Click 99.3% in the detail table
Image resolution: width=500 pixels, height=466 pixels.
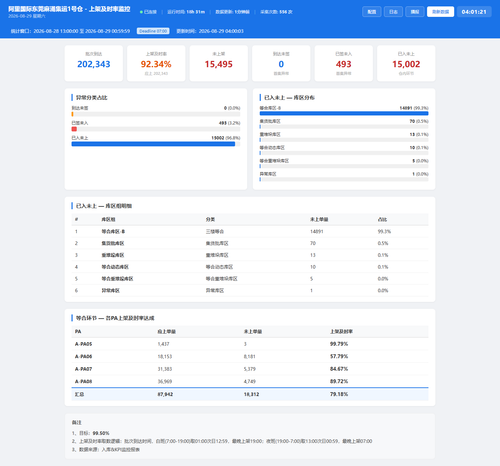tap(384, 231)
